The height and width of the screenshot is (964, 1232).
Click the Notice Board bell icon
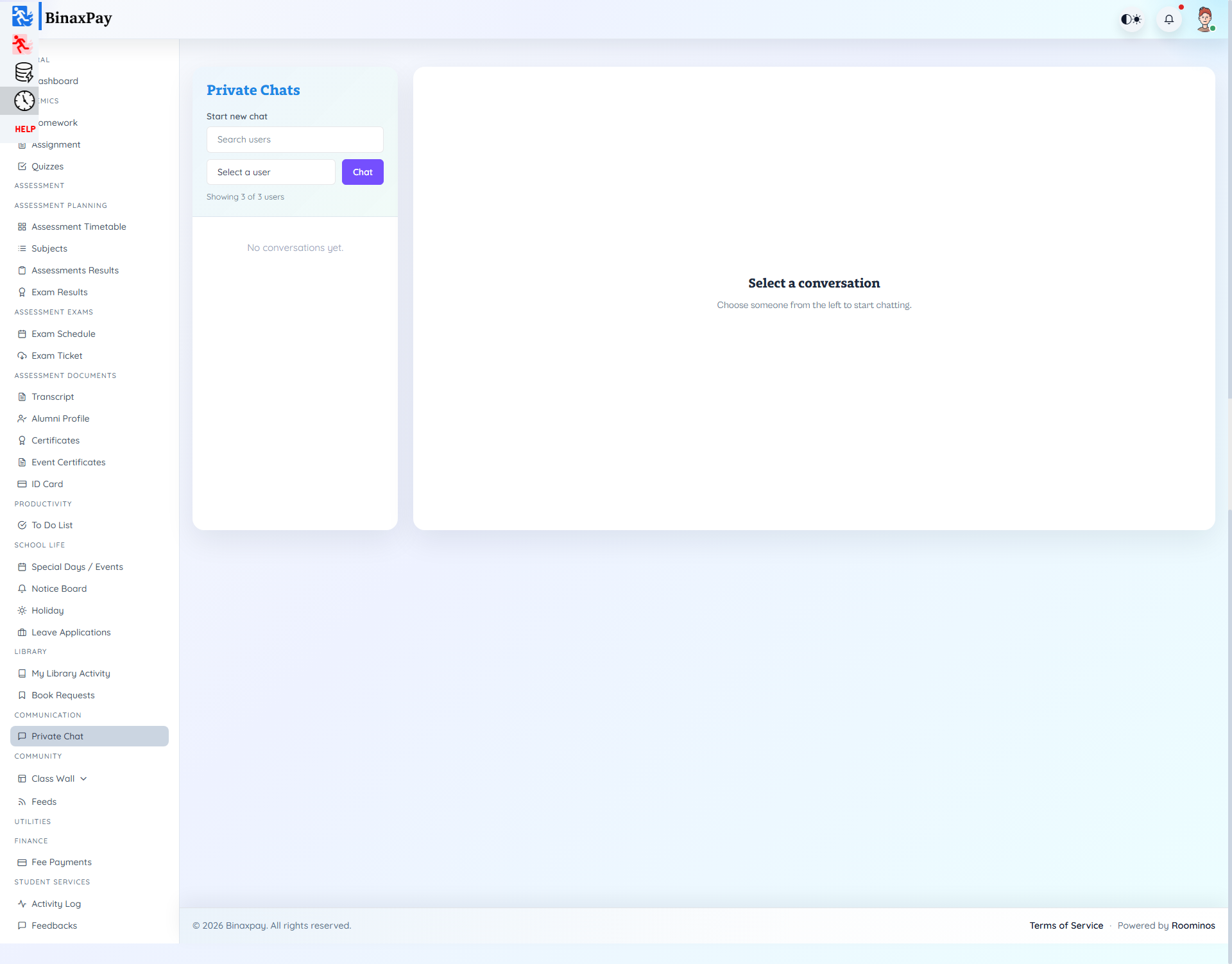pos(22,589)
